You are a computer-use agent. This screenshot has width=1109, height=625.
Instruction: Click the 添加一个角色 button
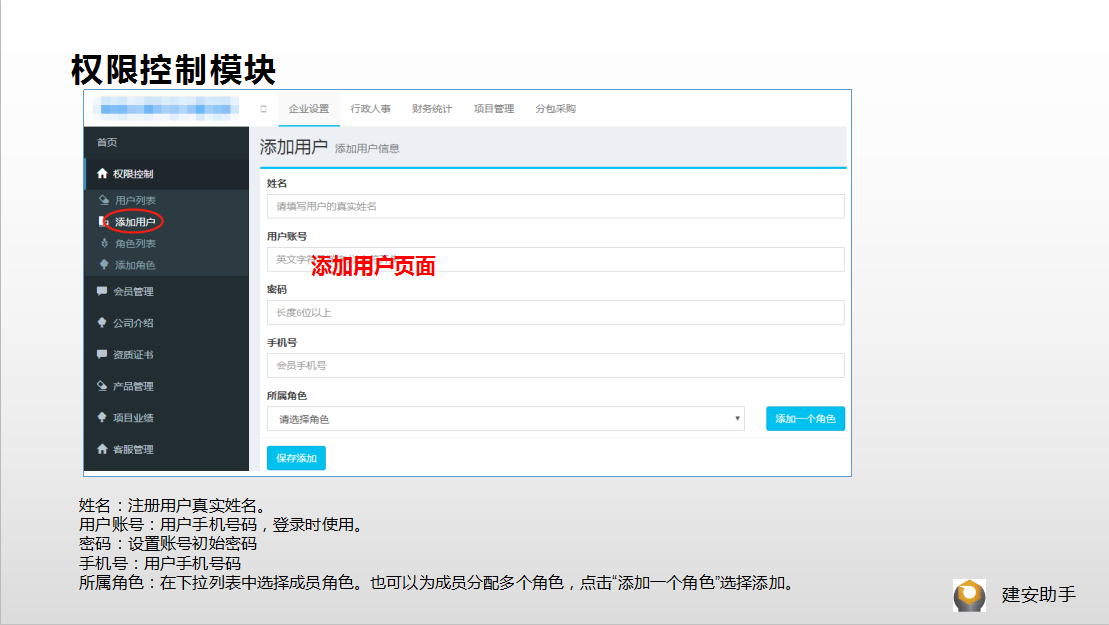coord(805,419)
